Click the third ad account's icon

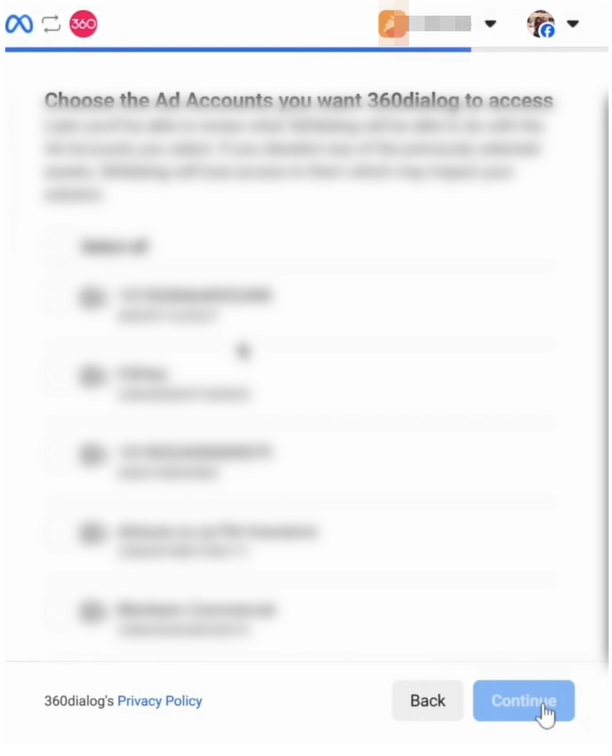tap(93, 454)
